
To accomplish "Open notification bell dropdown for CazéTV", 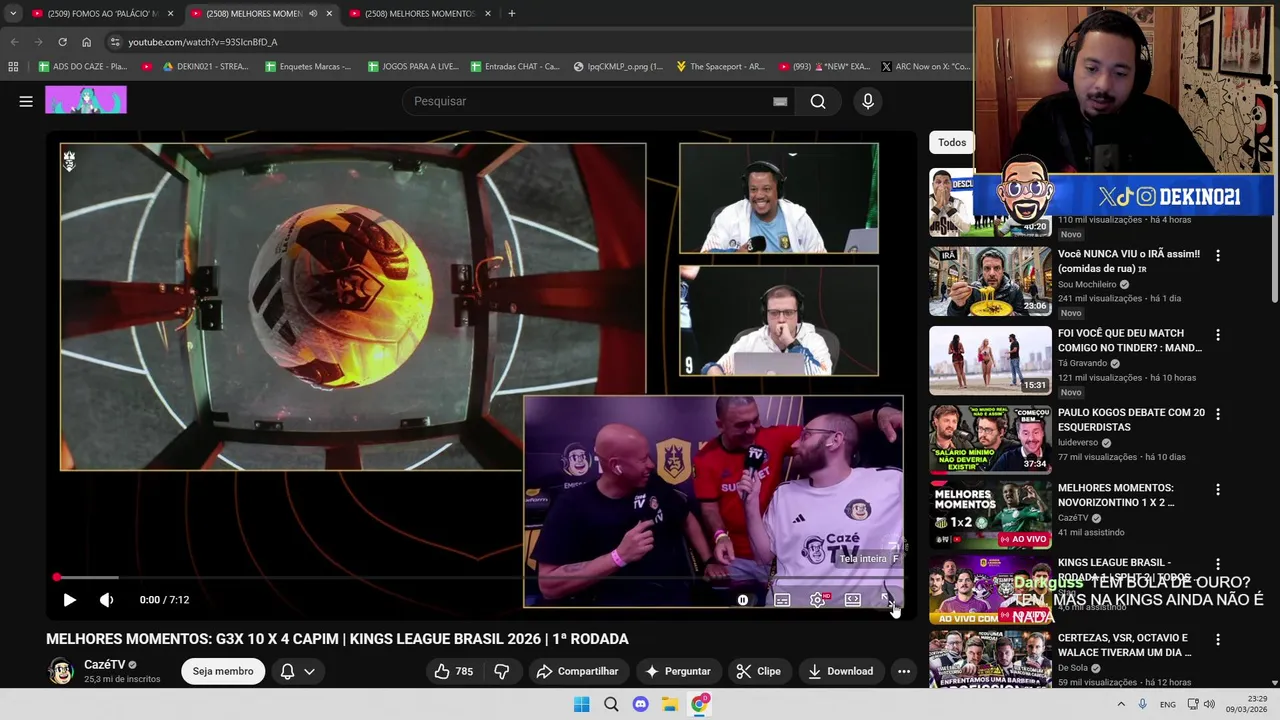I will click(297, 671).
